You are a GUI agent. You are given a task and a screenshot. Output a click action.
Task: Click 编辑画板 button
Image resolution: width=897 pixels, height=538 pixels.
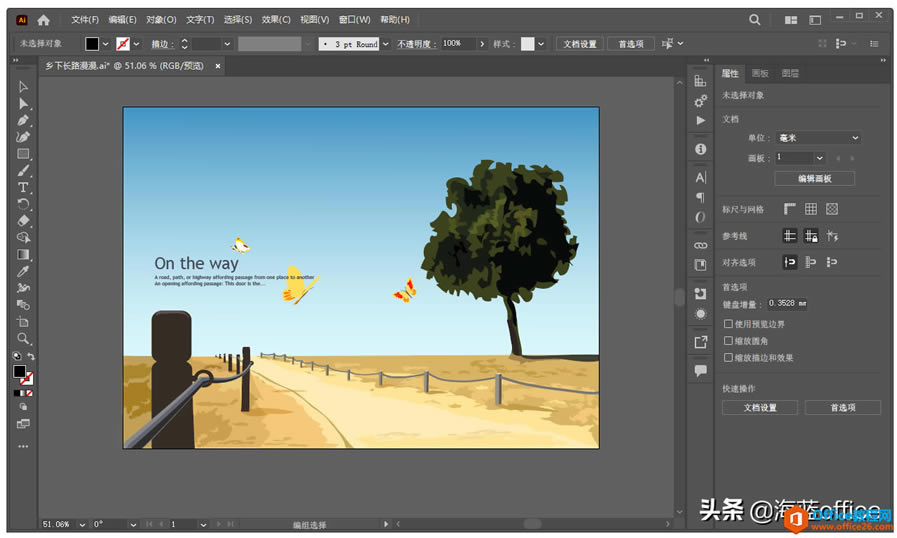(815, 179)
